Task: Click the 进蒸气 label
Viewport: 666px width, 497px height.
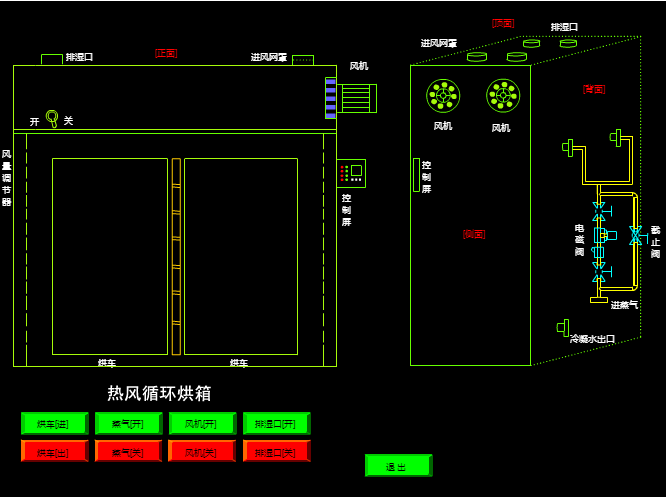Action: (624, 305)
